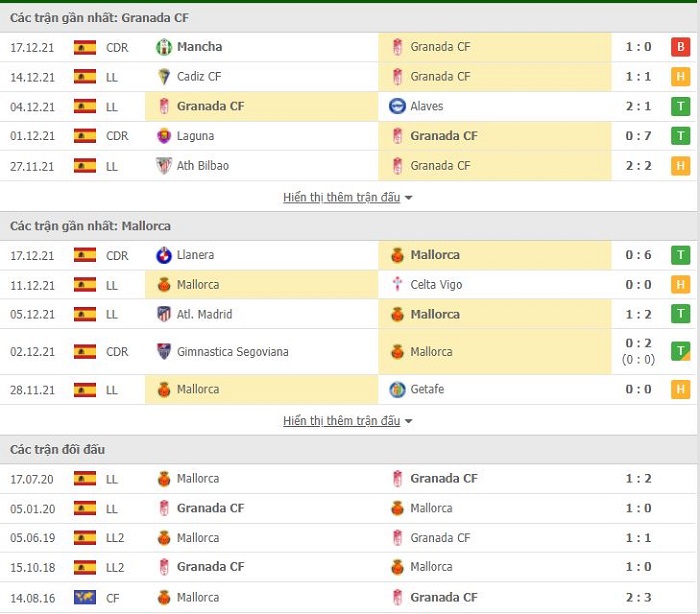Select the 17.07.20 Mallorca vs Granada row
This screenshot has height=614, width=700.
pos(348,479)
